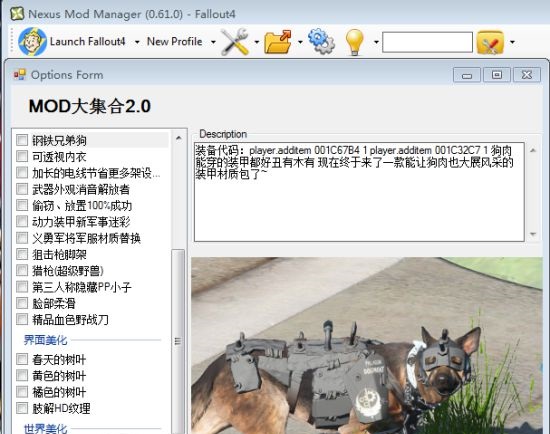The height and width of the screenshot is (434, 550).
Task: Focus the toolbar search text box
Action: pyautogui.click(x=427, y=42)
